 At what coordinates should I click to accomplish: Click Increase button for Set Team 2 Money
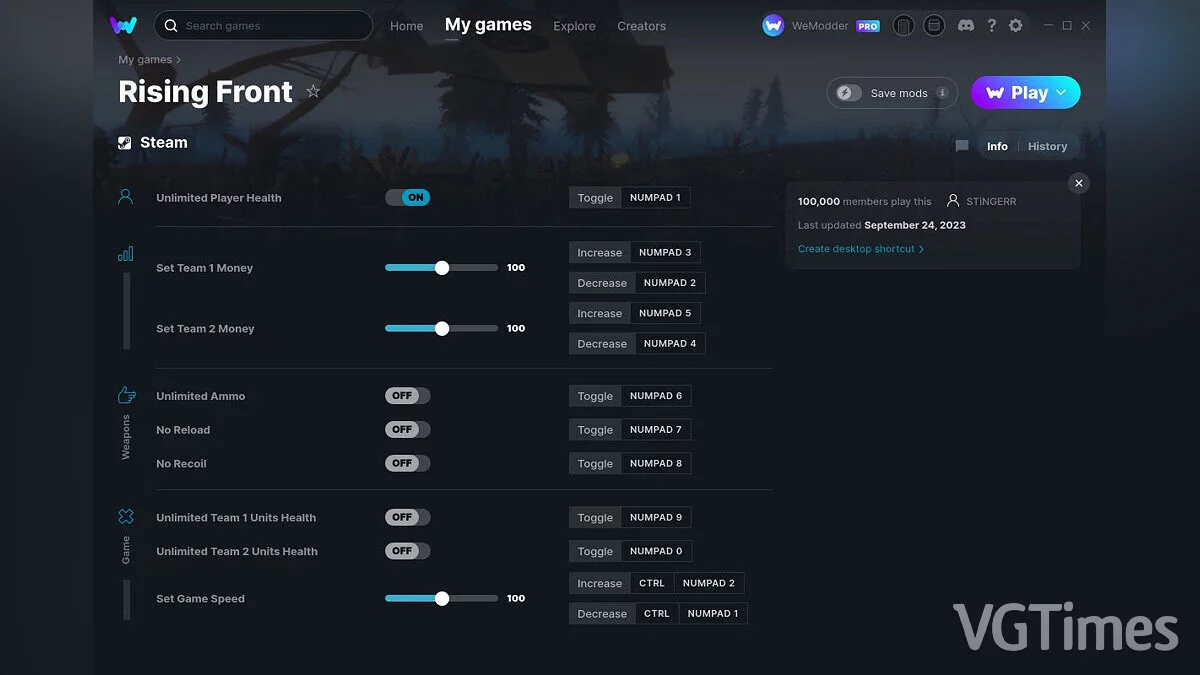click(600, 314)
